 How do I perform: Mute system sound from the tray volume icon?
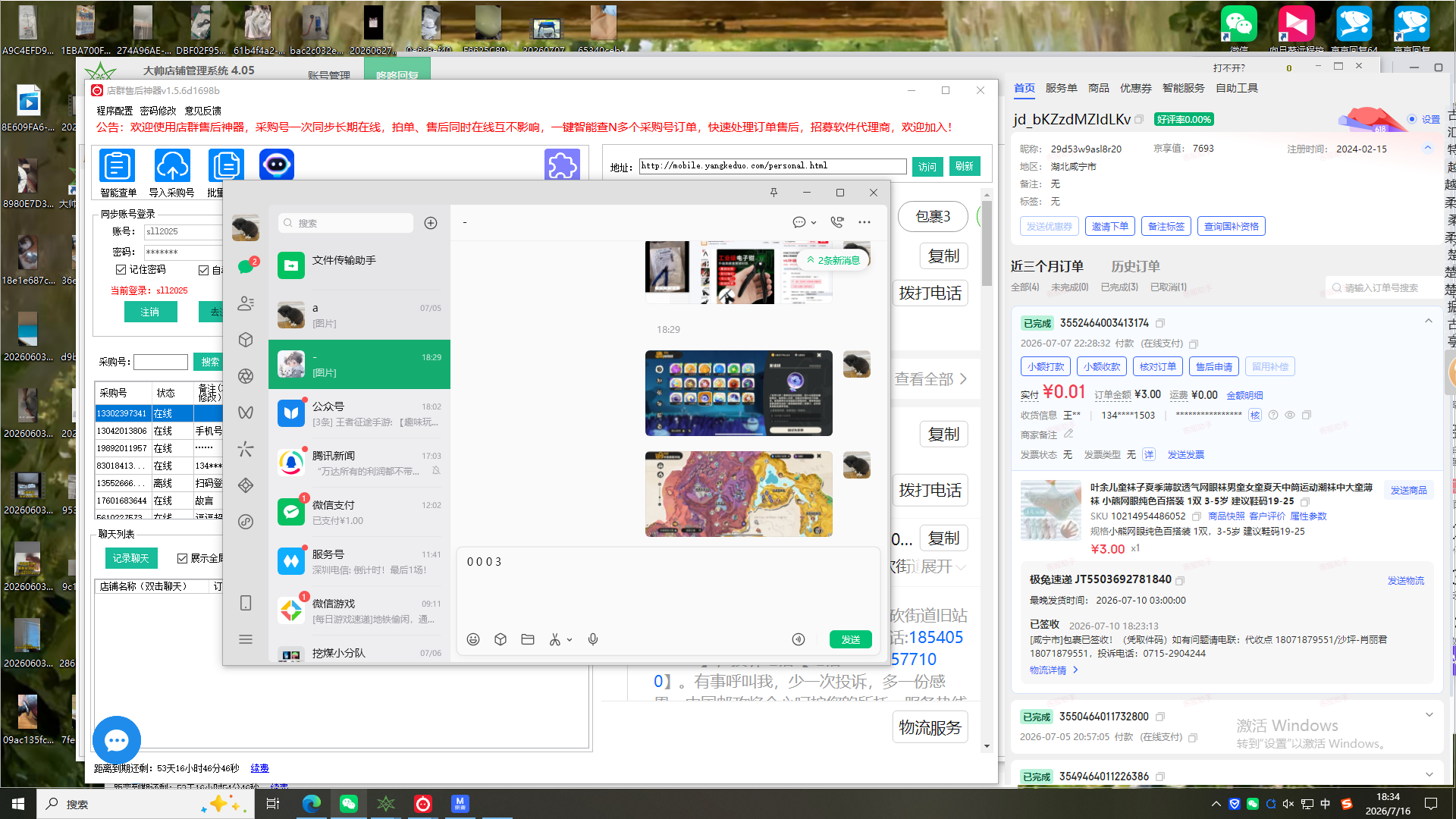(1288, 804)
